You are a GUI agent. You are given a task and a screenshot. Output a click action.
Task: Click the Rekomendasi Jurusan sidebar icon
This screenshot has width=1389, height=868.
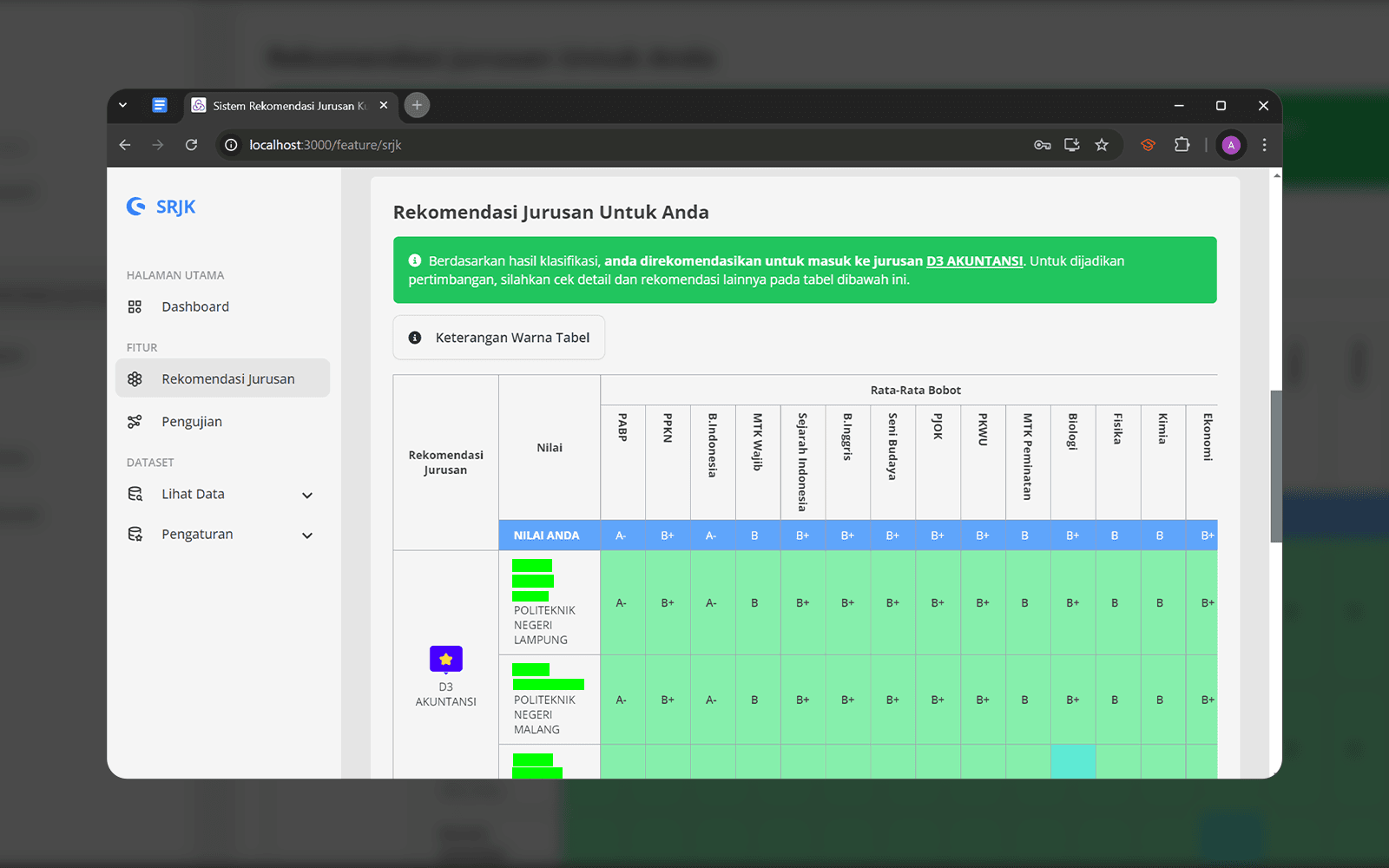pyautogui.click(x=135, y=379)
